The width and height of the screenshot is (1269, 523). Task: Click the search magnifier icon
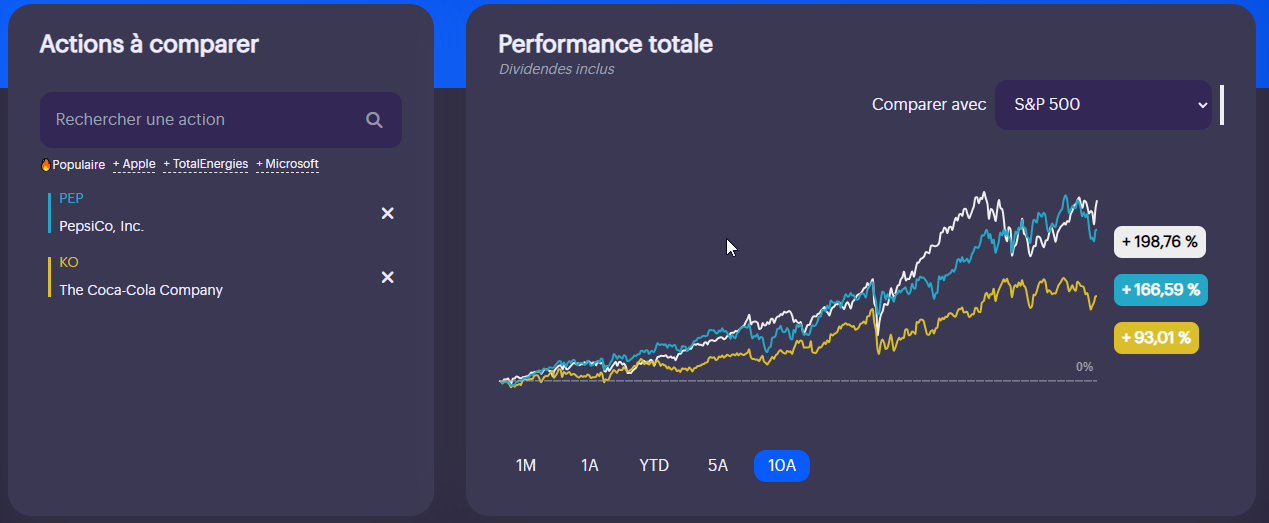(x=374, y=120)
